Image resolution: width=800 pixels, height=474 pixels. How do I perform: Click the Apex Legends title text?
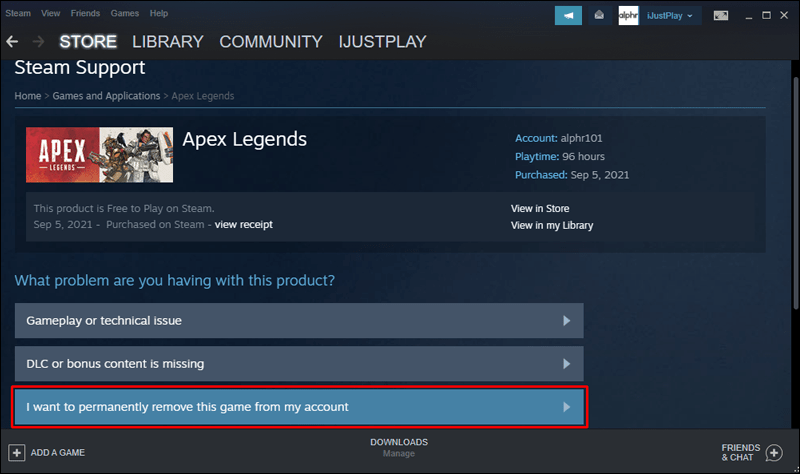(x=244, y=139)
